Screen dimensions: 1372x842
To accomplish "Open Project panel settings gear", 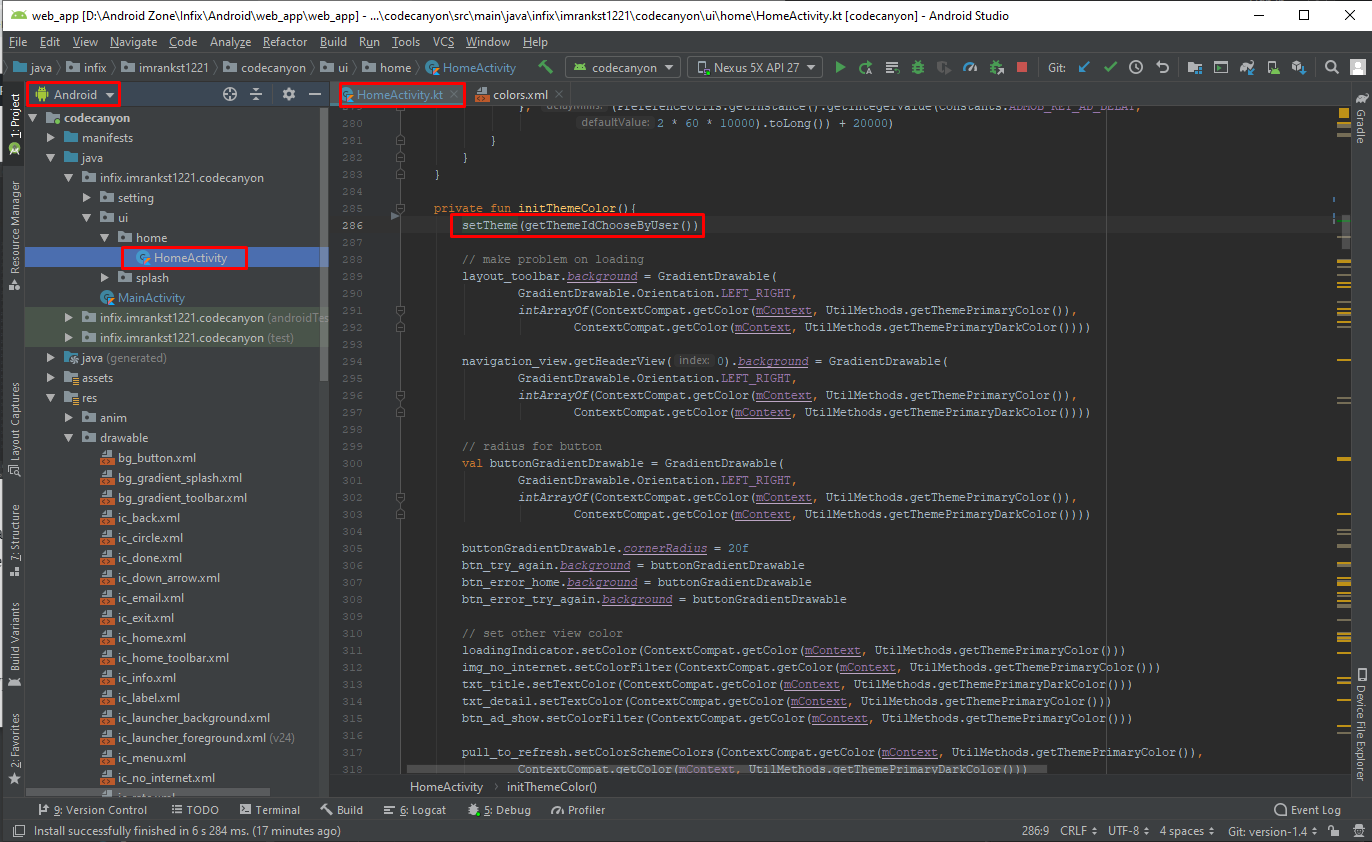I will tap(287, 94).
